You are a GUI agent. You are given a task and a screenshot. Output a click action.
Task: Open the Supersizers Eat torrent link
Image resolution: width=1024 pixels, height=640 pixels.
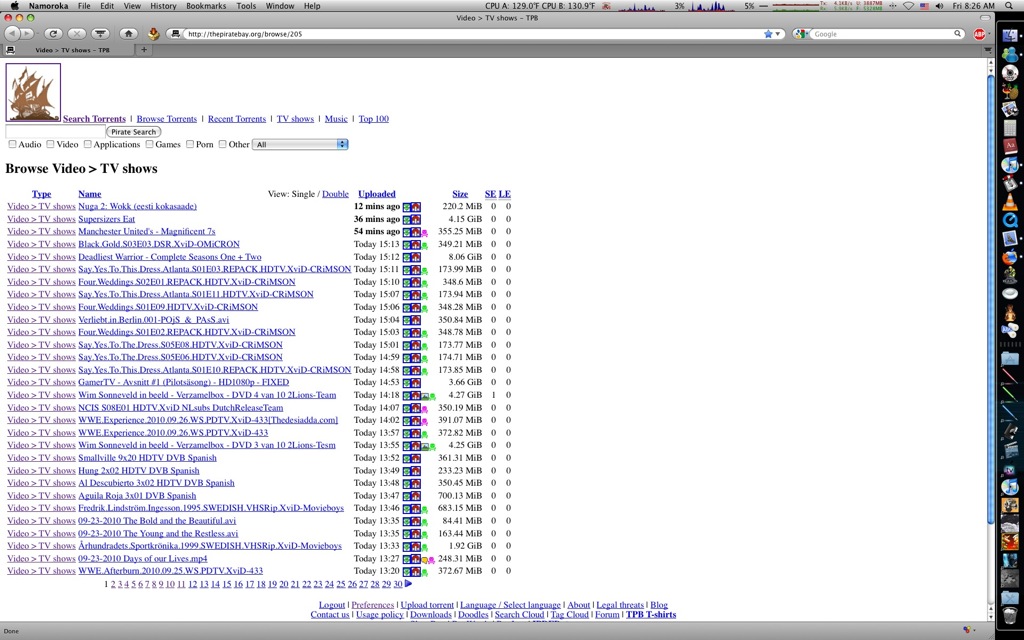pos(106,219)
